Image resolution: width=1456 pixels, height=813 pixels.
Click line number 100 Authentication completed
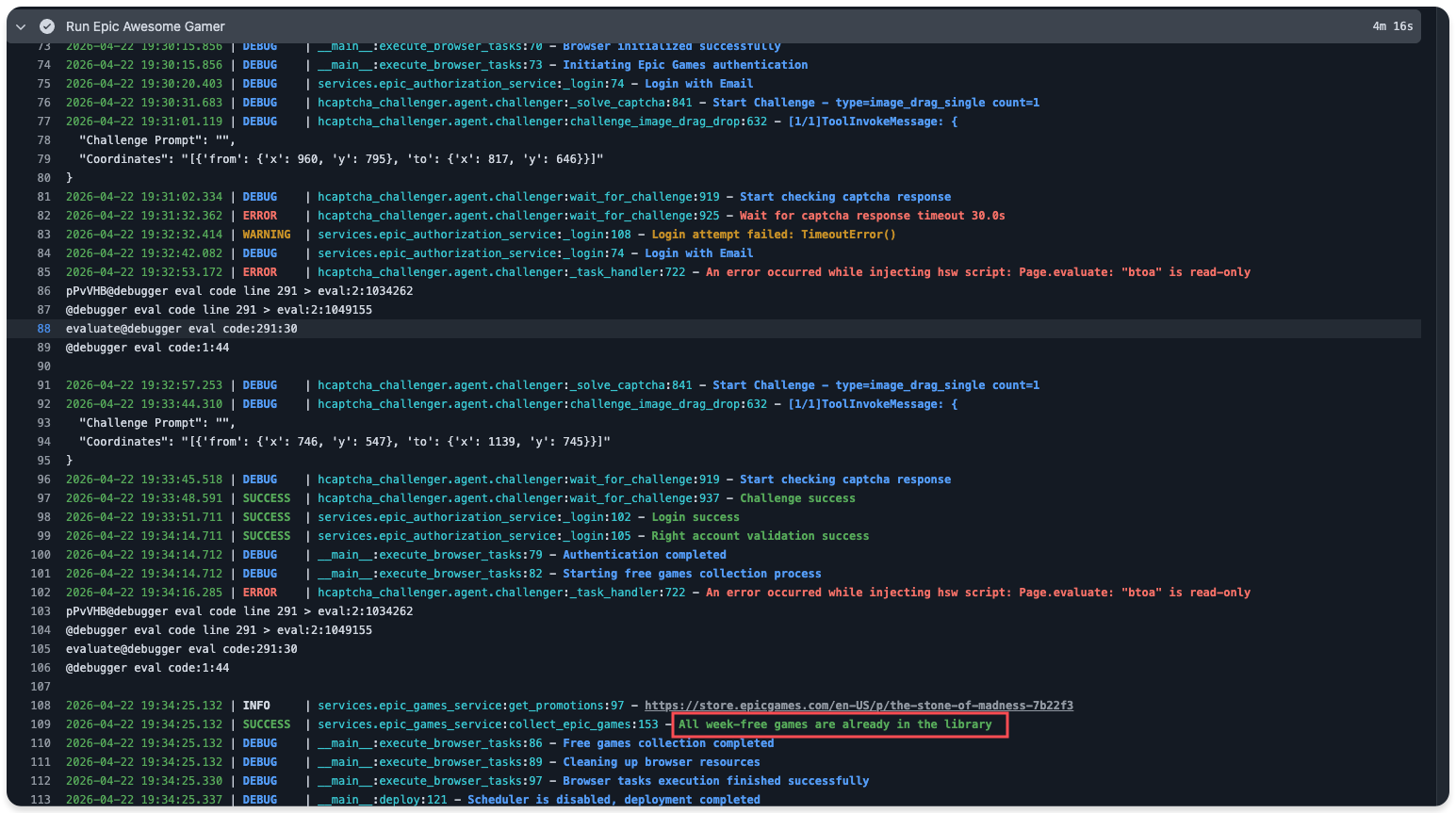coord(41,555)
